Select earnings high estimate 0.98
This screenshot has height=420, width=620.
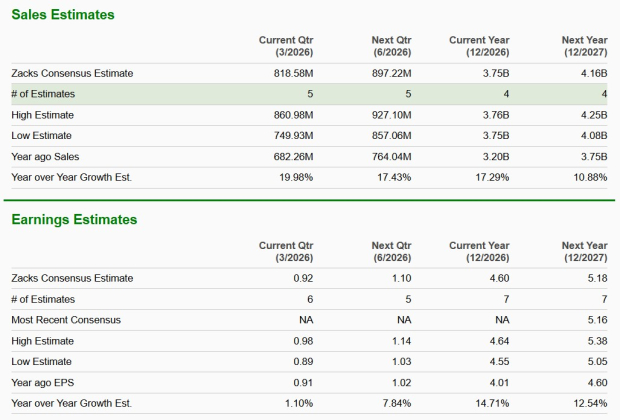[303, 341]
